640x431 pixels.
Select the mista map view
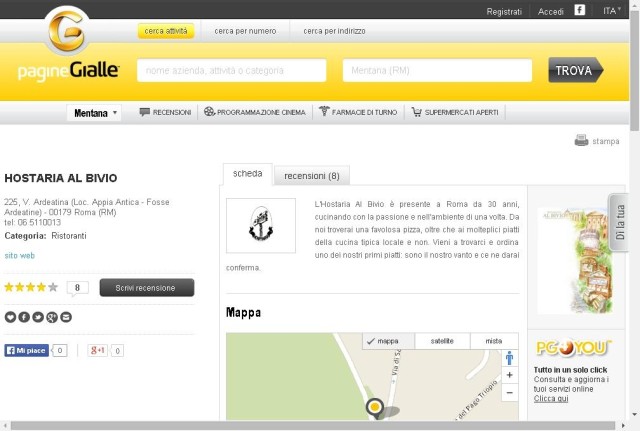494,341
